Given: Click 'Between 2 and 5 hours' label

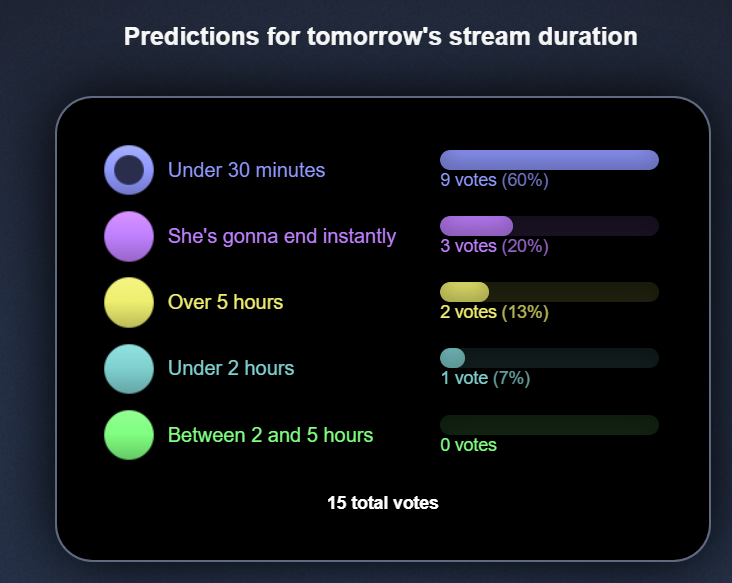Looking at the screenshot, I should (270, 435).
